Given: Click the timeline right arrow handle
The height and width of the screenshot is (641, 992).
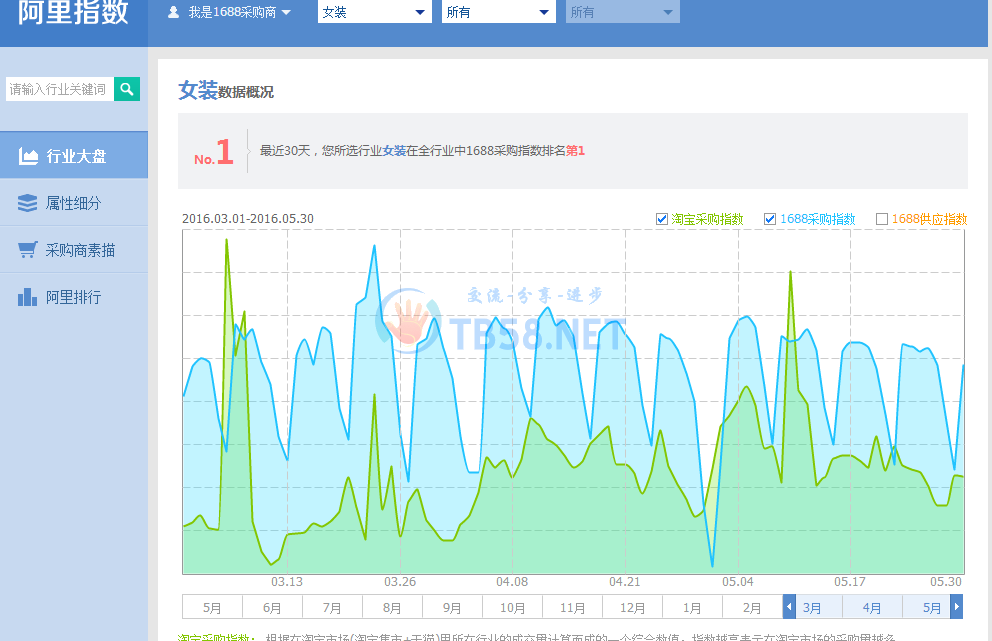Looking at the screenshot, I should click(957, 607).
